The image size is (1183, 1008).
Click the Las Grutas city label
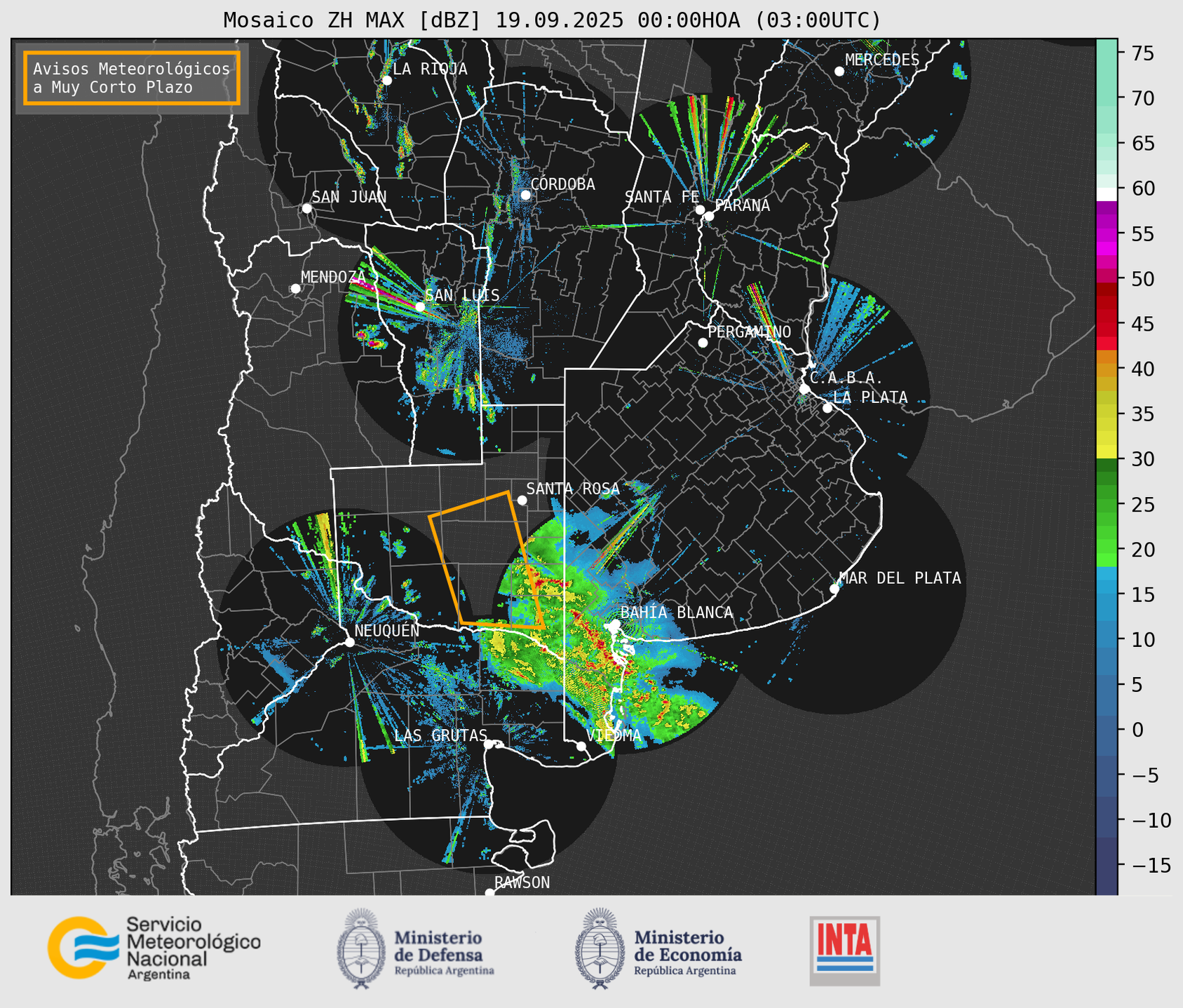click(x=440, y=735)
